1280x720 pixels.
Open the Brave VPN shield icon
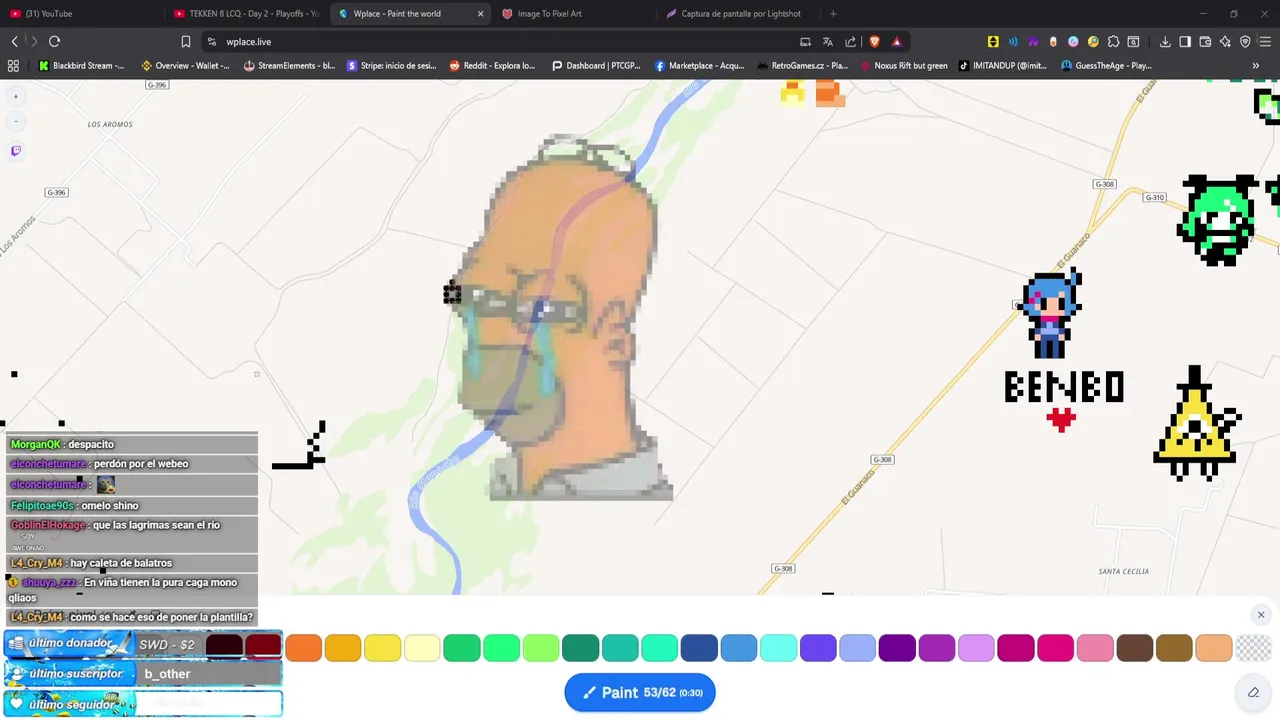pyautogui.click(x=1245, y=41)
